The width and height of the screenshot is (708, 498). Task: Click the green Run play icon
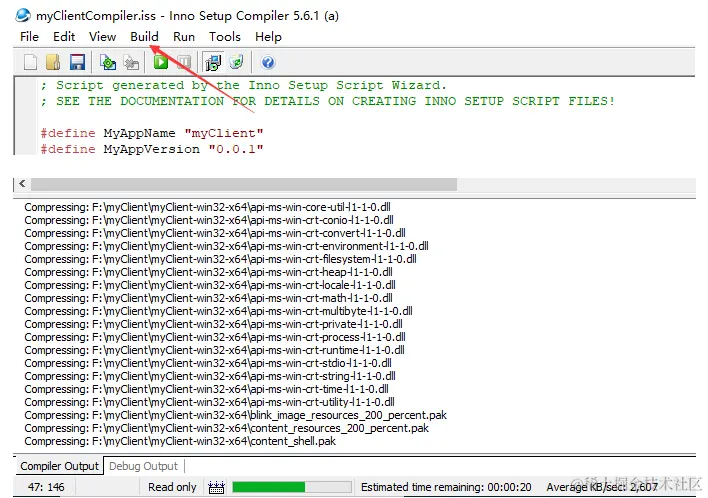click(x=161, y=62)
